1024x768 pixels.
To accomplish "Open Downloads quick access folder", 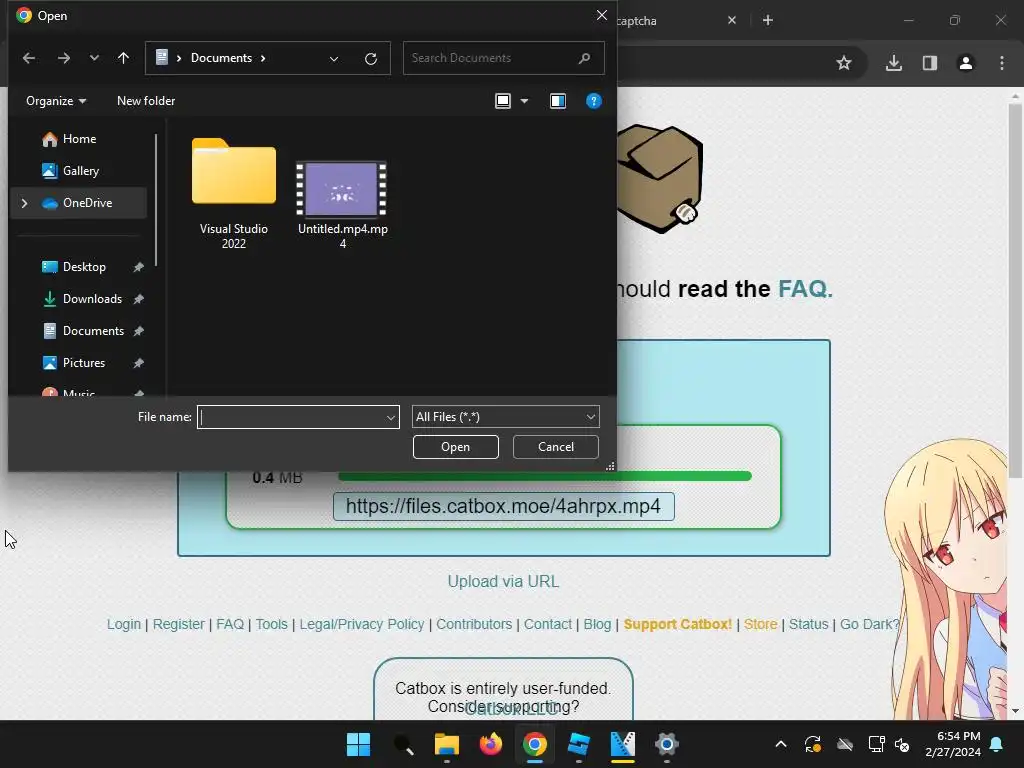I will (92, 299).
